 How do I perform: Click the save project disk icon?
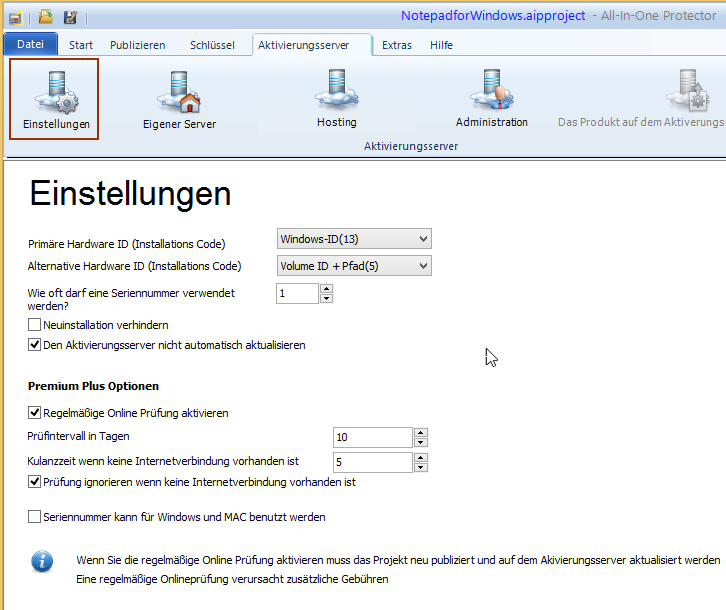(x=70, y=17)
